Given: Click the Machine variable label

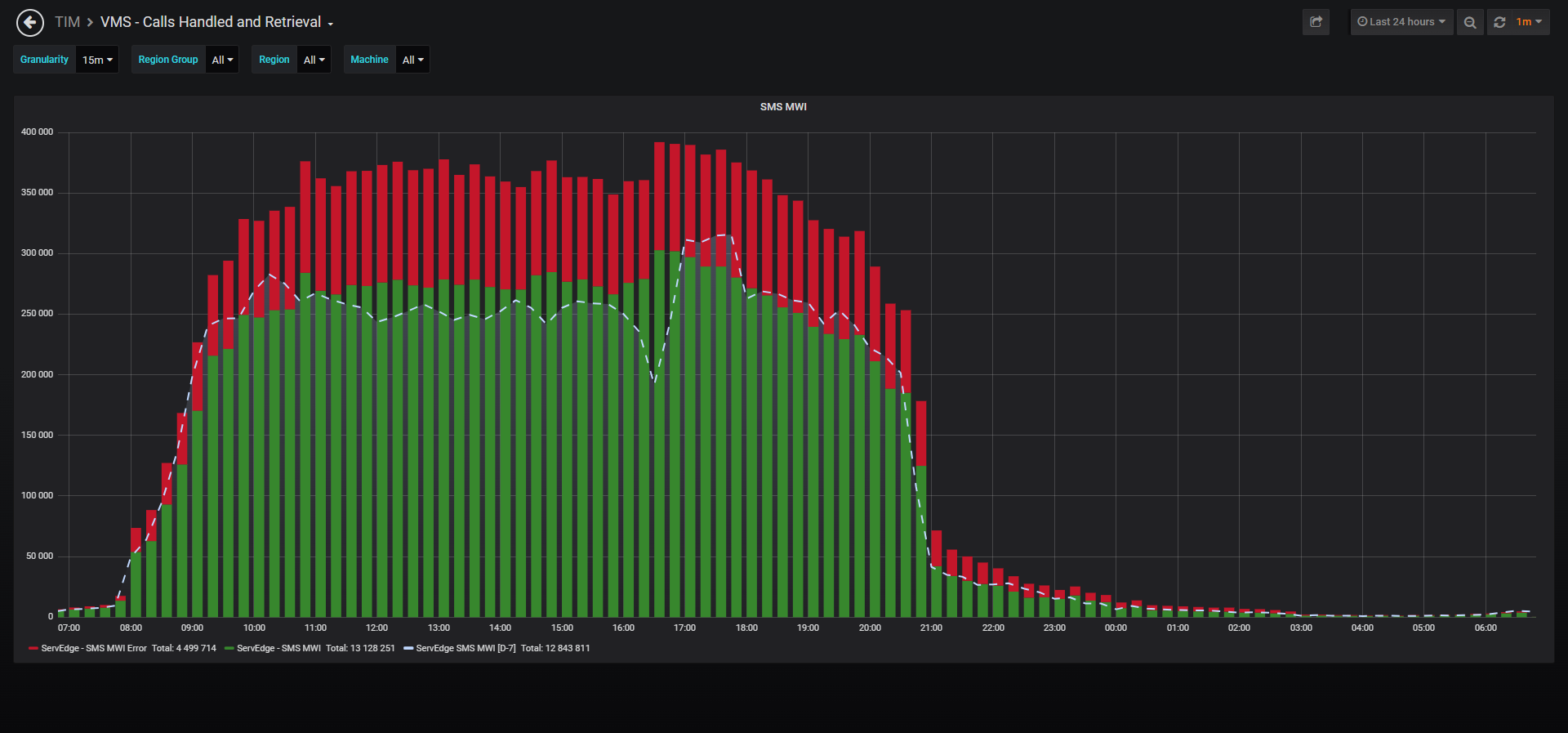Looking at the screenshot, I should pyautogui.click(x=369, y=60).
